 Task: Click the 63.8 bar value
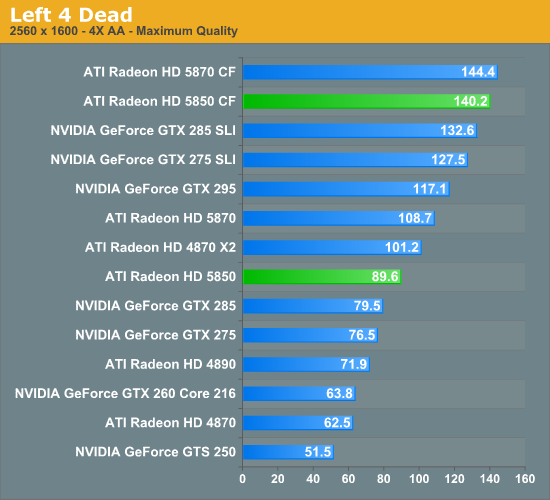[x=340, y=393]
